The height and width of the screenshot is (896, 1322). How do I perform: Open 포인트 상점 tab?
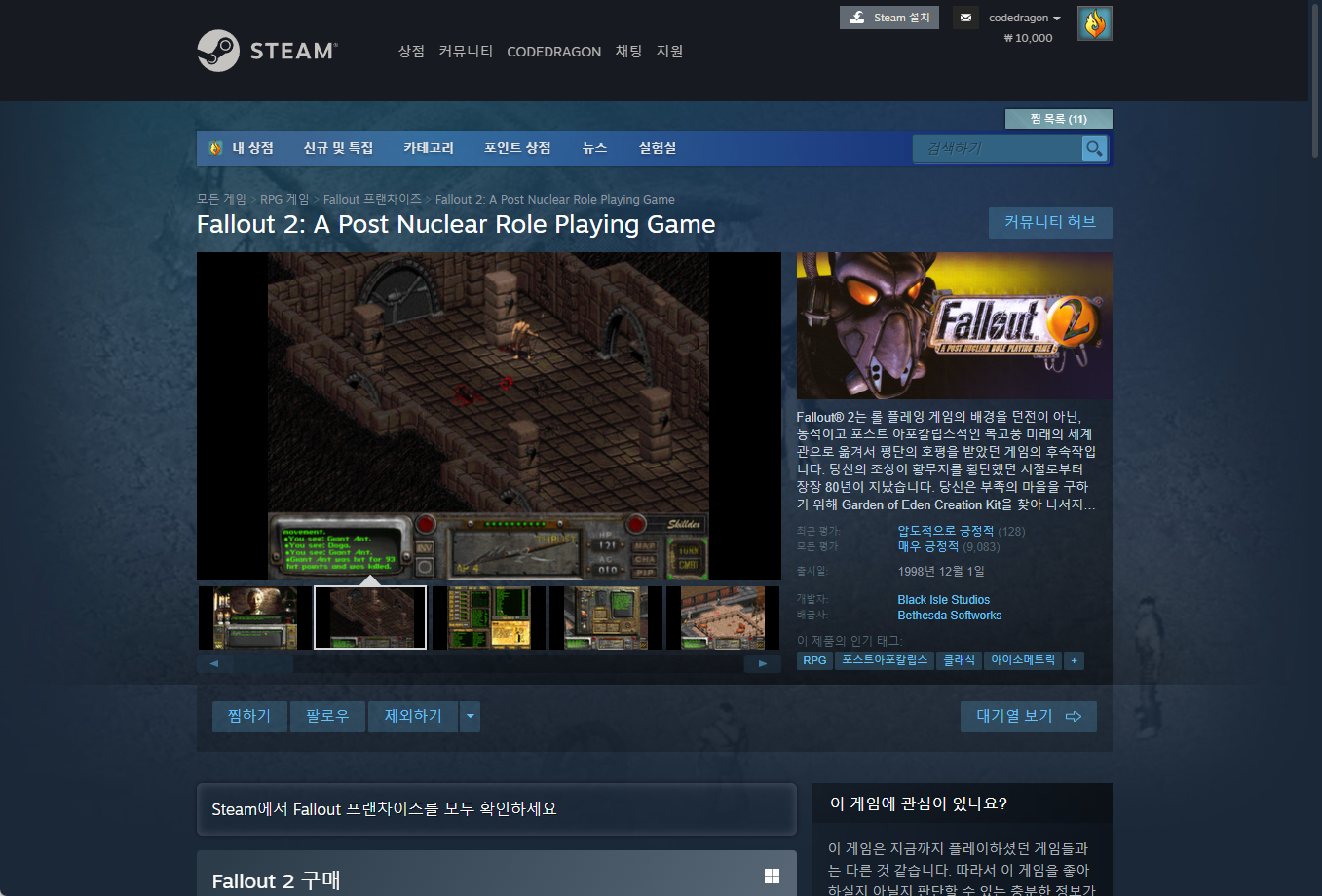(517, 148)
